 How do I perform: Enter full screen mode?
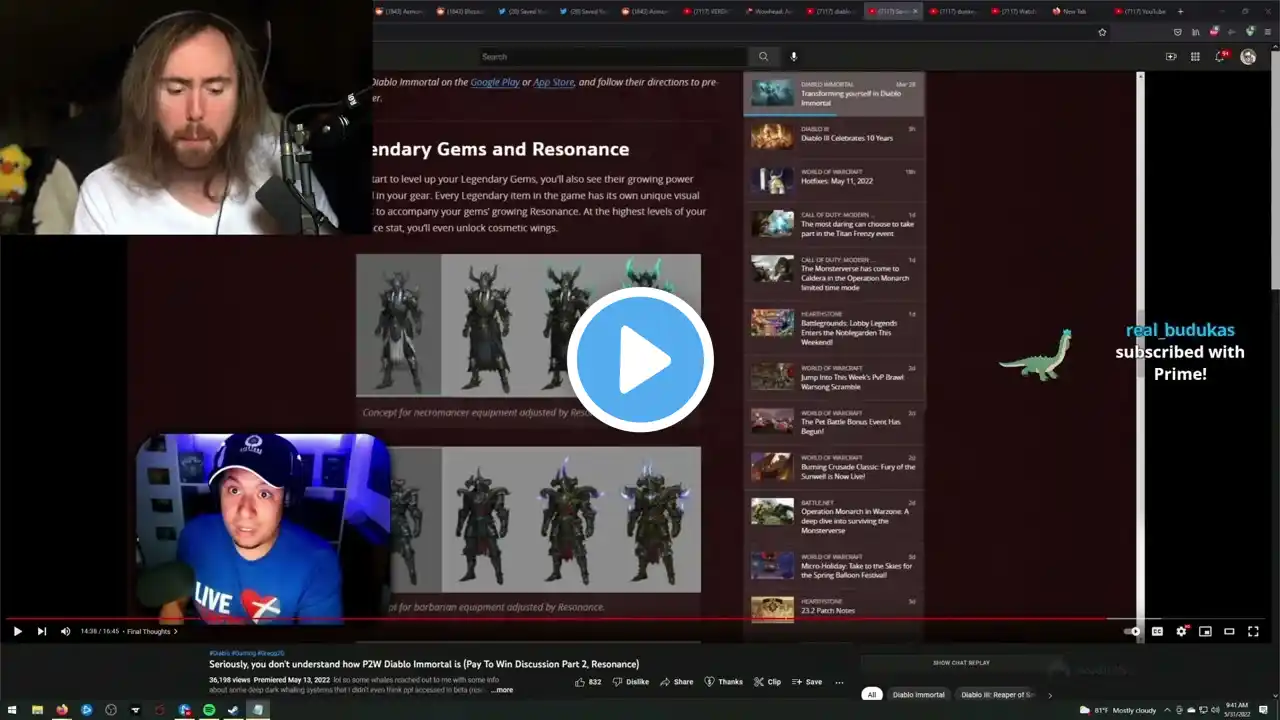[1253, 631]
